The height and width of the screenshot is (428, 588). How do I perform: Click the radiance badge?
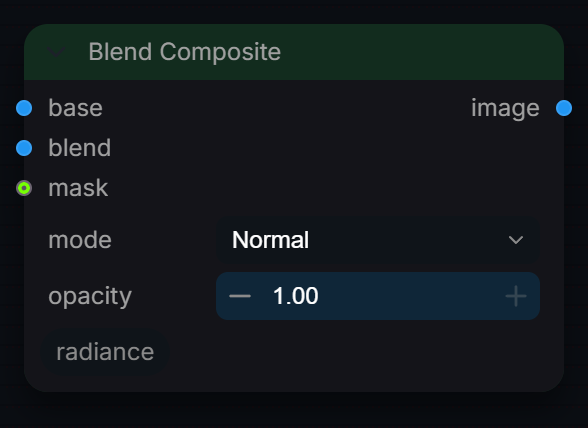[105, 352]
